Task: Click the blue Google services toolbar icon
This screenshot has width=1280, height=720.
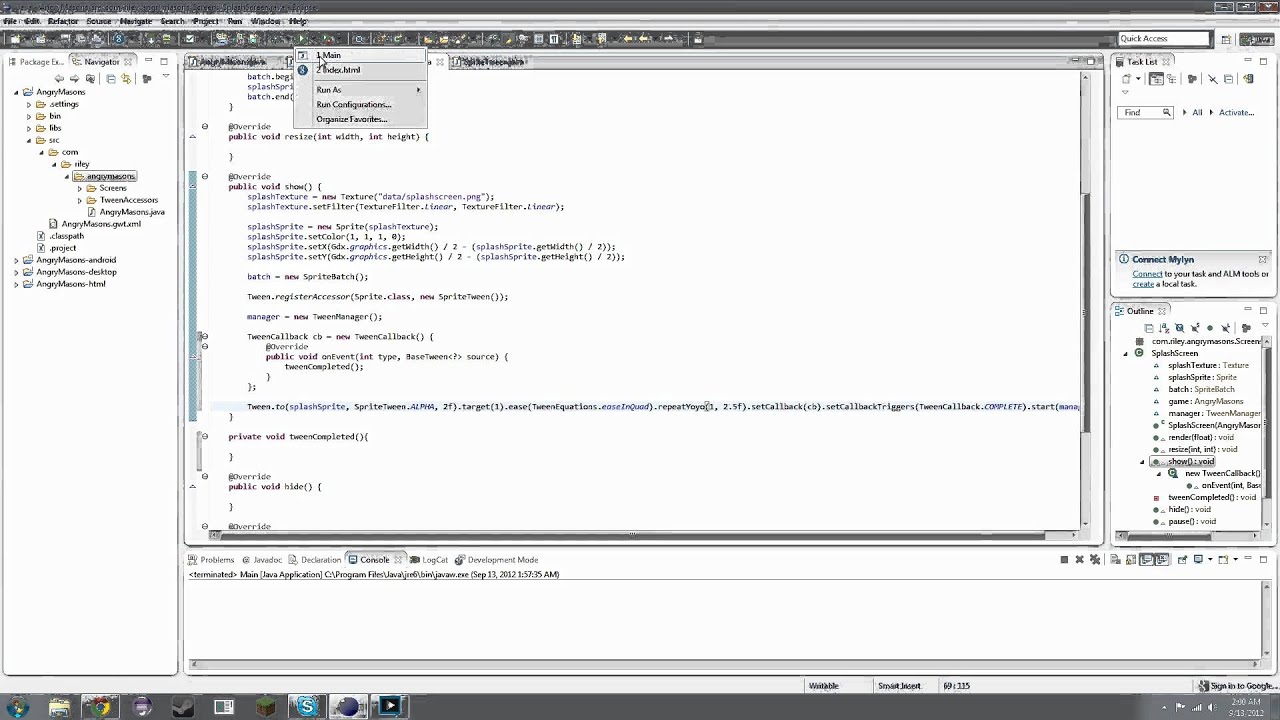Action: click(x=117, y=39)
